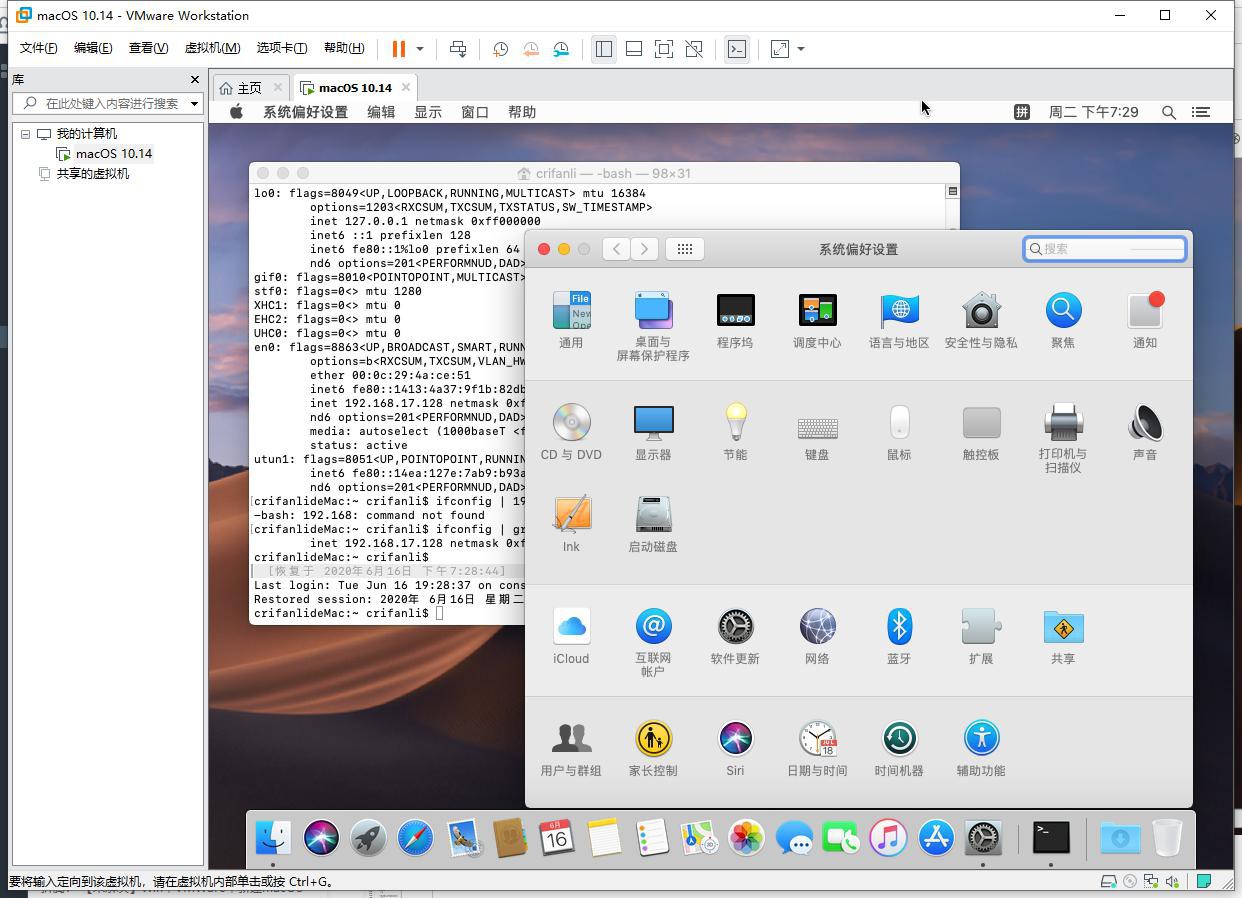Go forward in System Preferences
Image resolution: width=1242 pixels, height=898 pixels.
(x=645, y=249)
